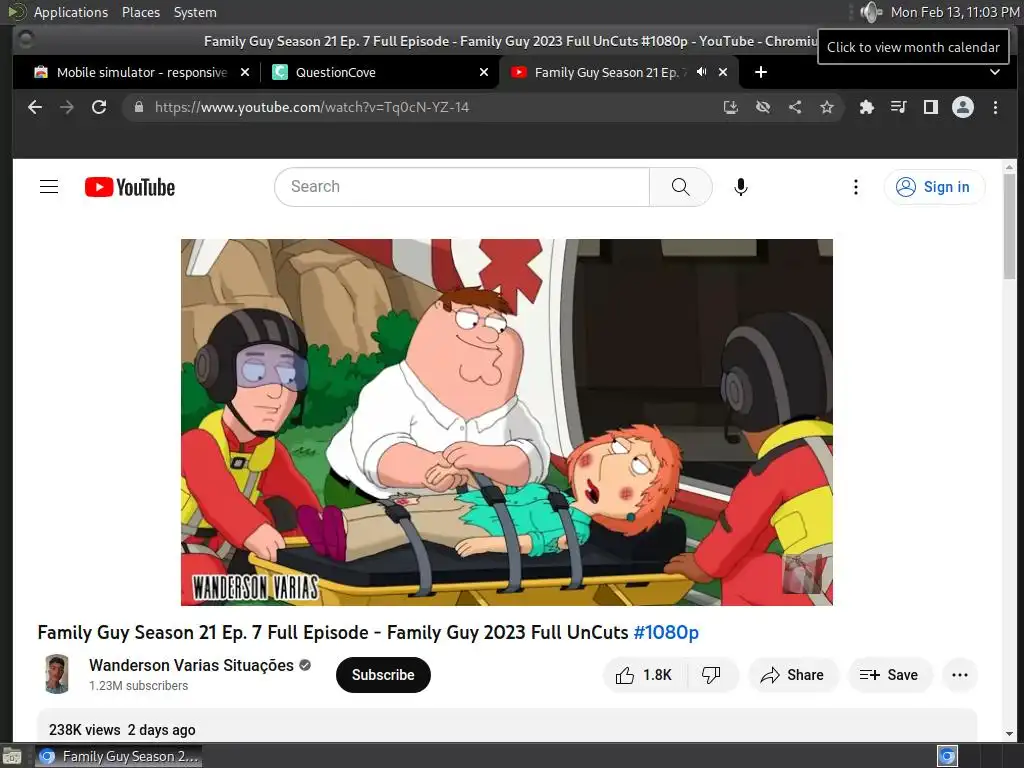
Task: Search with your voice microphone icon
Action: [x=741, y=187]
